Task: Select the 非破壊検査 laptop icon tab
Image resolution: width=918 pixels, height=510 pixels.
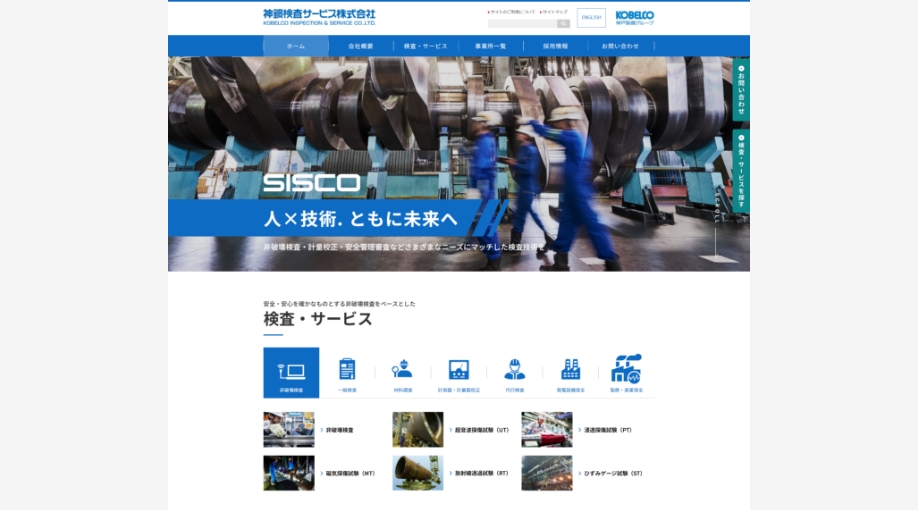Action: [291, 372]
